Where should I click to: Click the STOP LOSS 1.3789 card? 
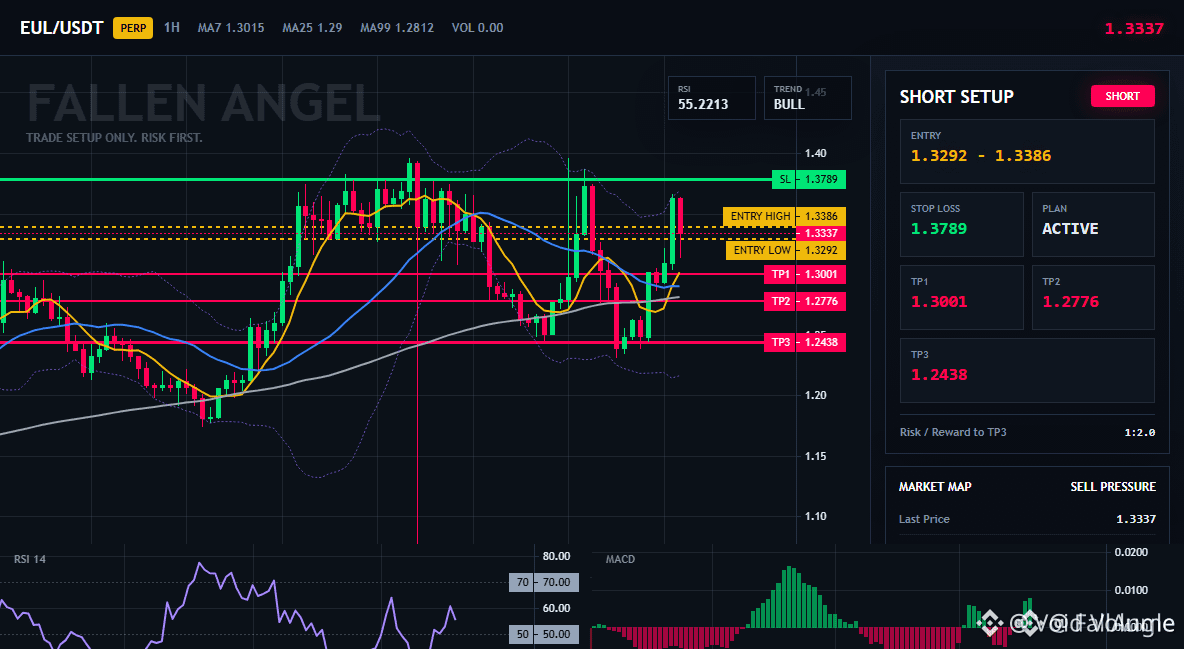(x=961, y=224)
